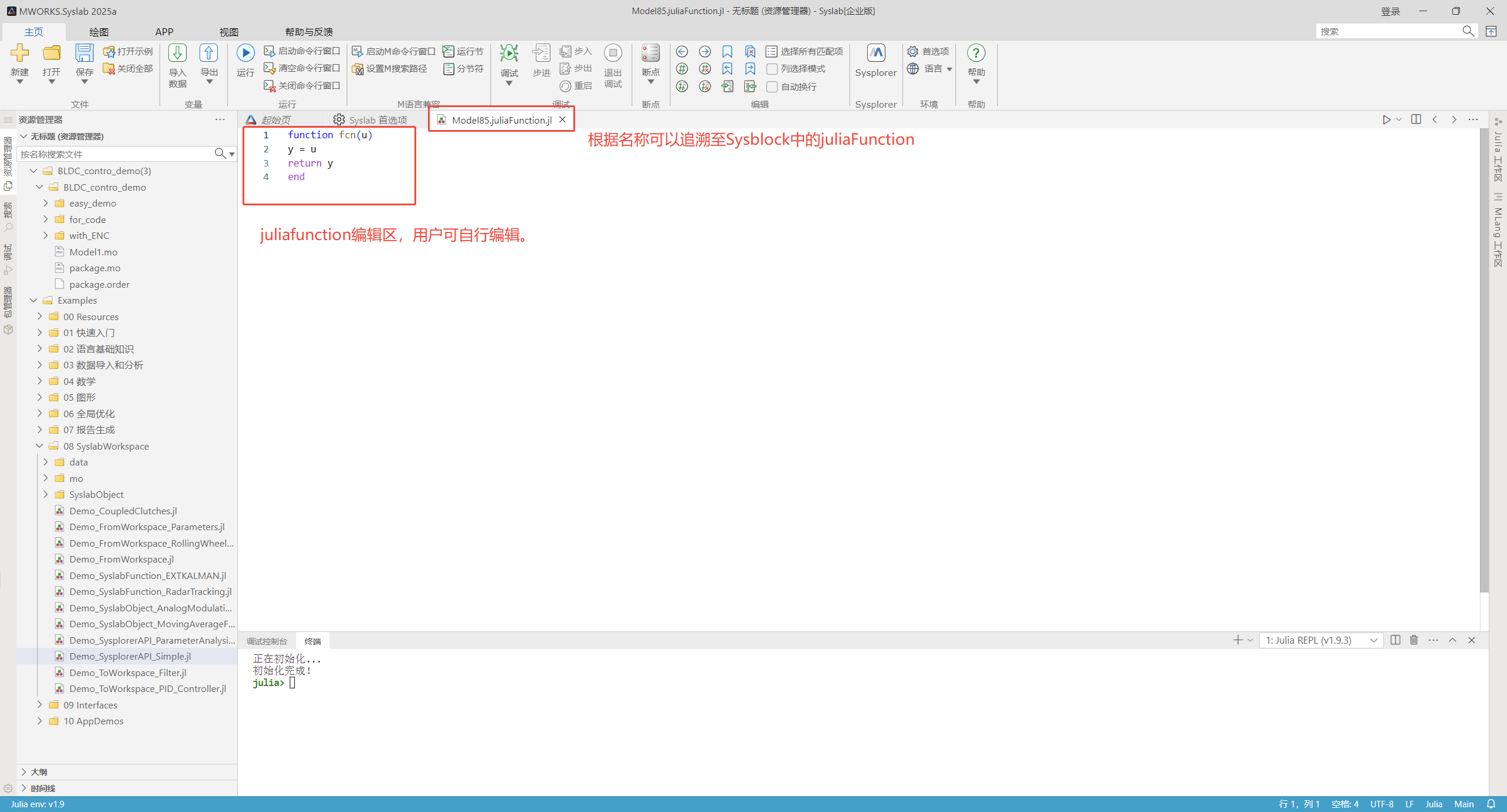The width and height of the screenshot is (1507, 812).
Task: Click the 打开 folder icon
Action: point(52,53)
